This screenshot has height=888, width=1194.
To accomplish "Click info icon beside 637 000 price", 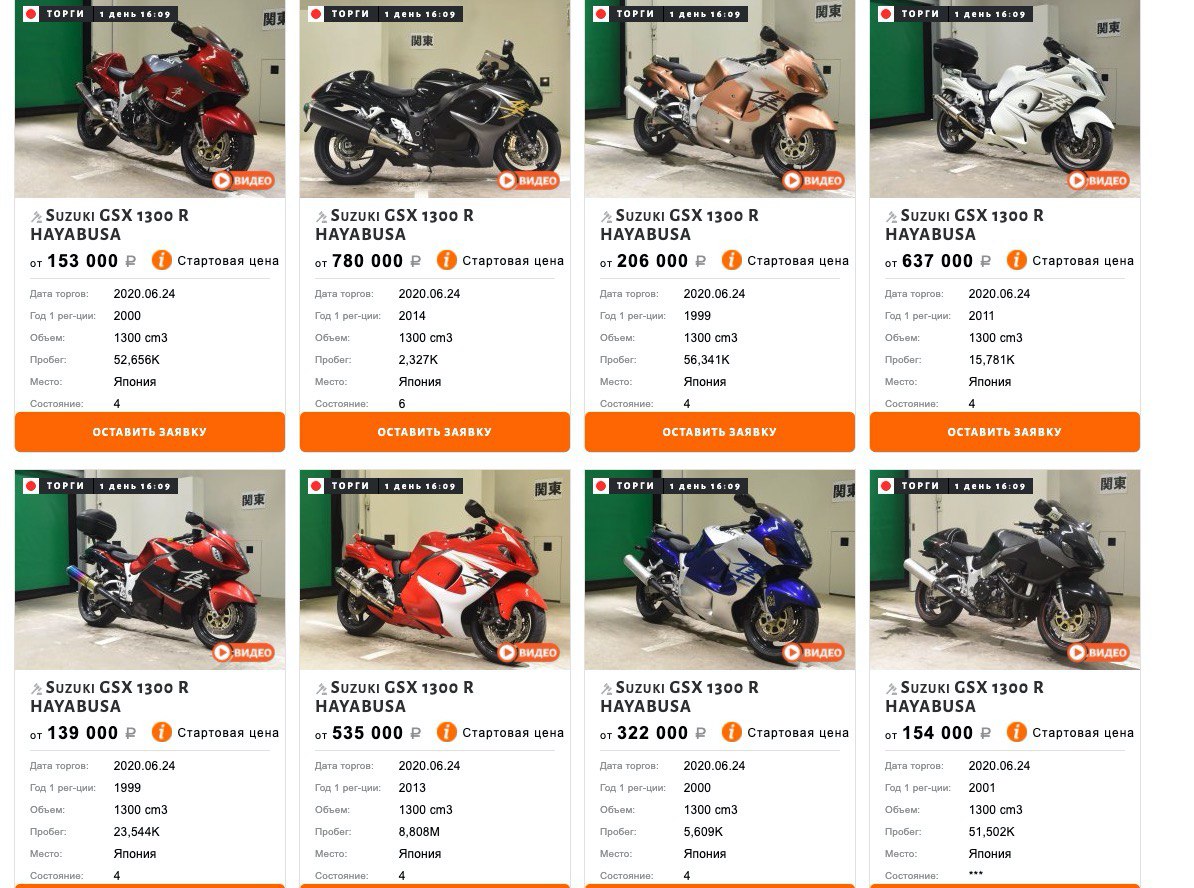I will [x=1017, y=260].
